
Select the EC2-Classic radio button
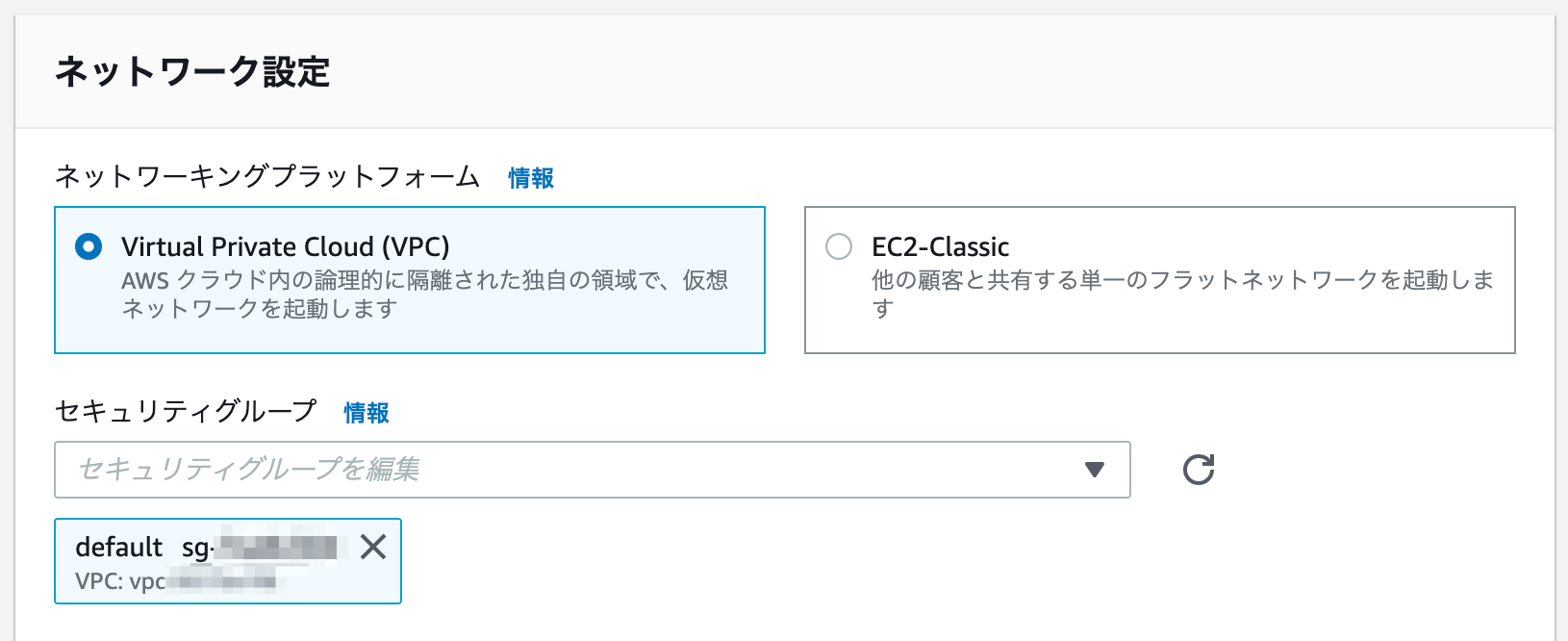pos(839,246)
